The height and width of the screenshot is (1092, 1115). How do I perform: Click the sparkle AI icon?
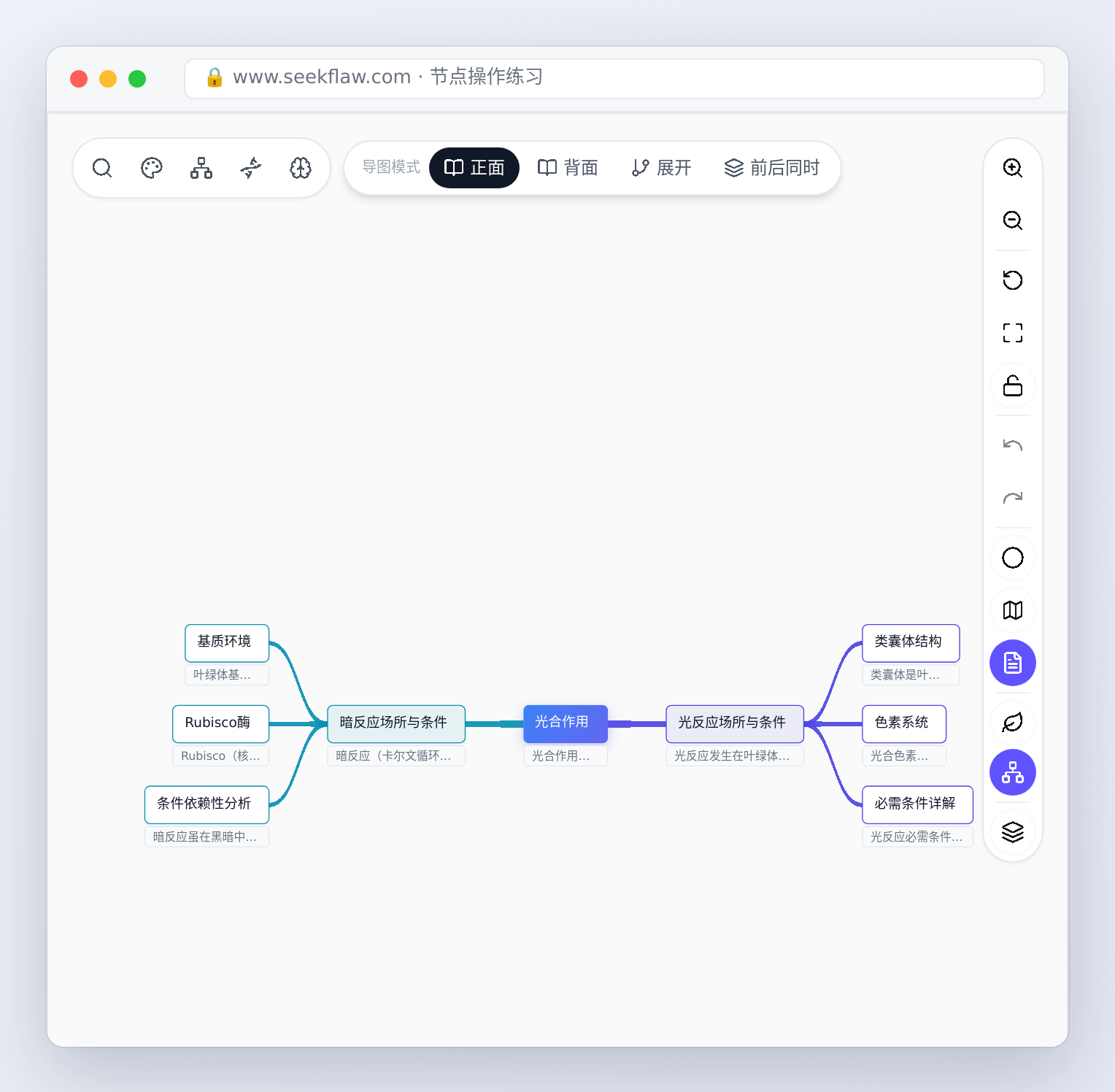(x=251, y=168)
